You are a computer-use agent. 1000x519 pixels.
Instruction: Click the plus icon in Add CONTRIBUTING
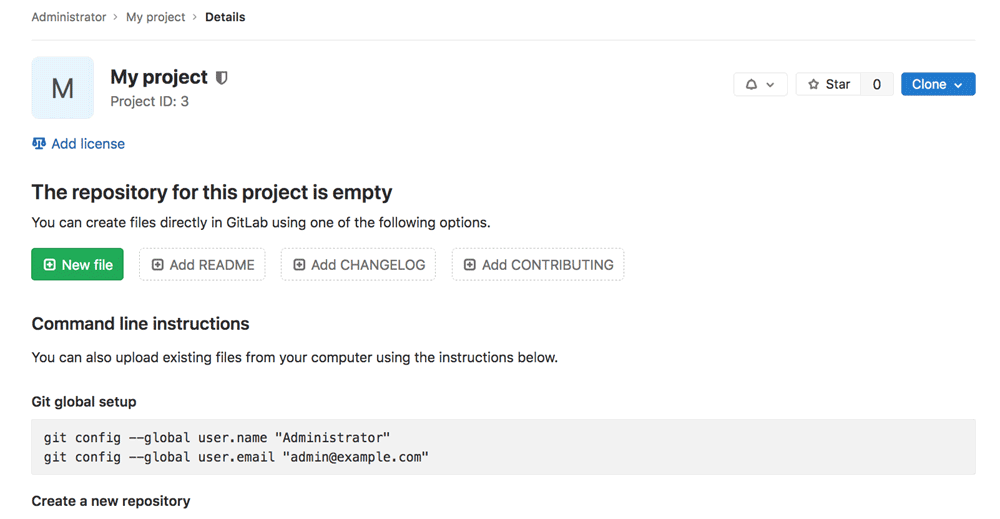tap(470, 265)
